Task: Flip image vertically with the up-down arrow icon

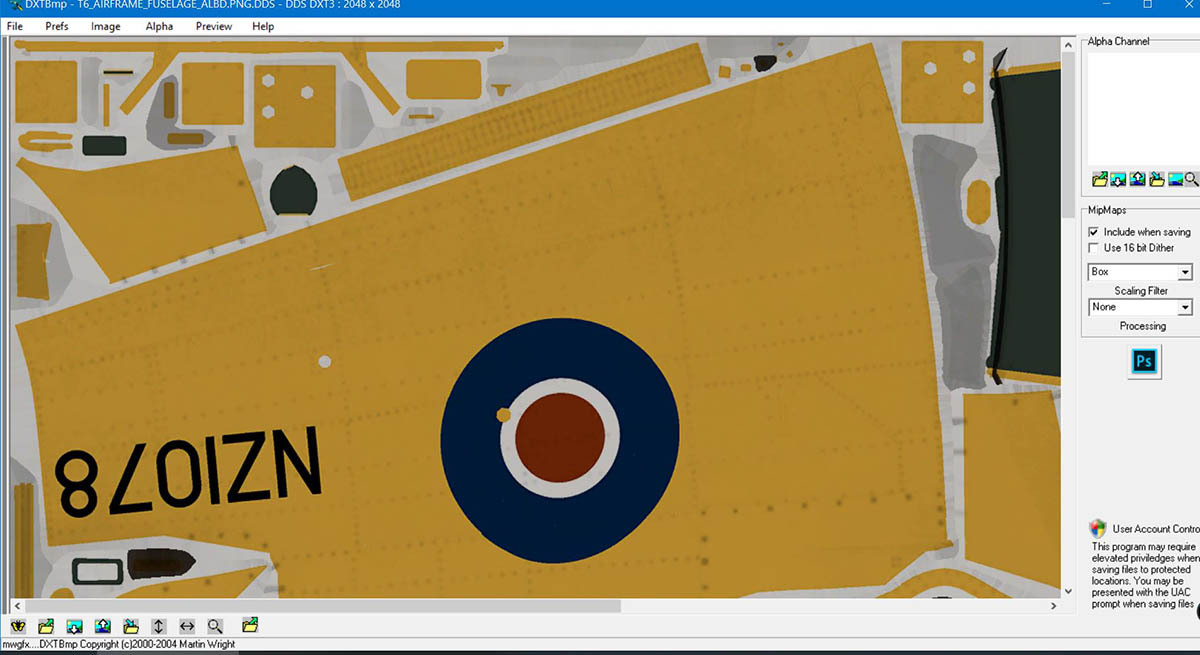Action: (x=158, y=626)
